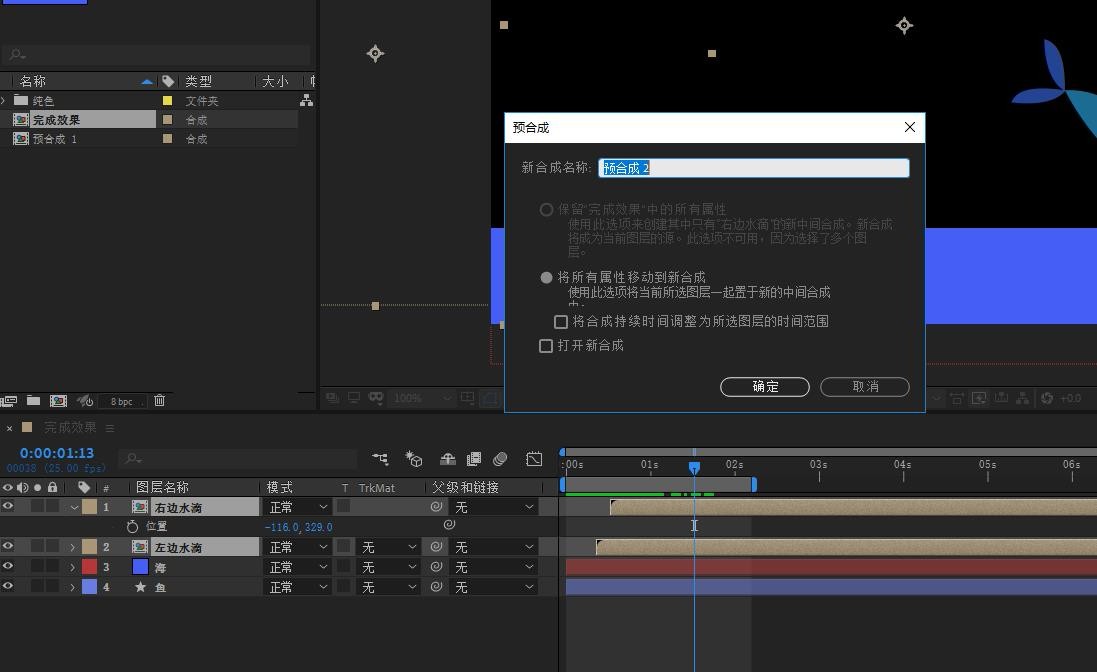Click the label tag column icon in project panel
This screenshot has height=672, width=1097.
coord(168,81)
